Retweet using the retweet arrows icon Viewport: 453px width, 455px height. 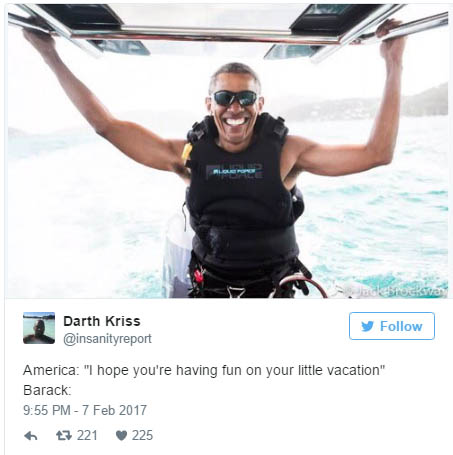(64, 435)
